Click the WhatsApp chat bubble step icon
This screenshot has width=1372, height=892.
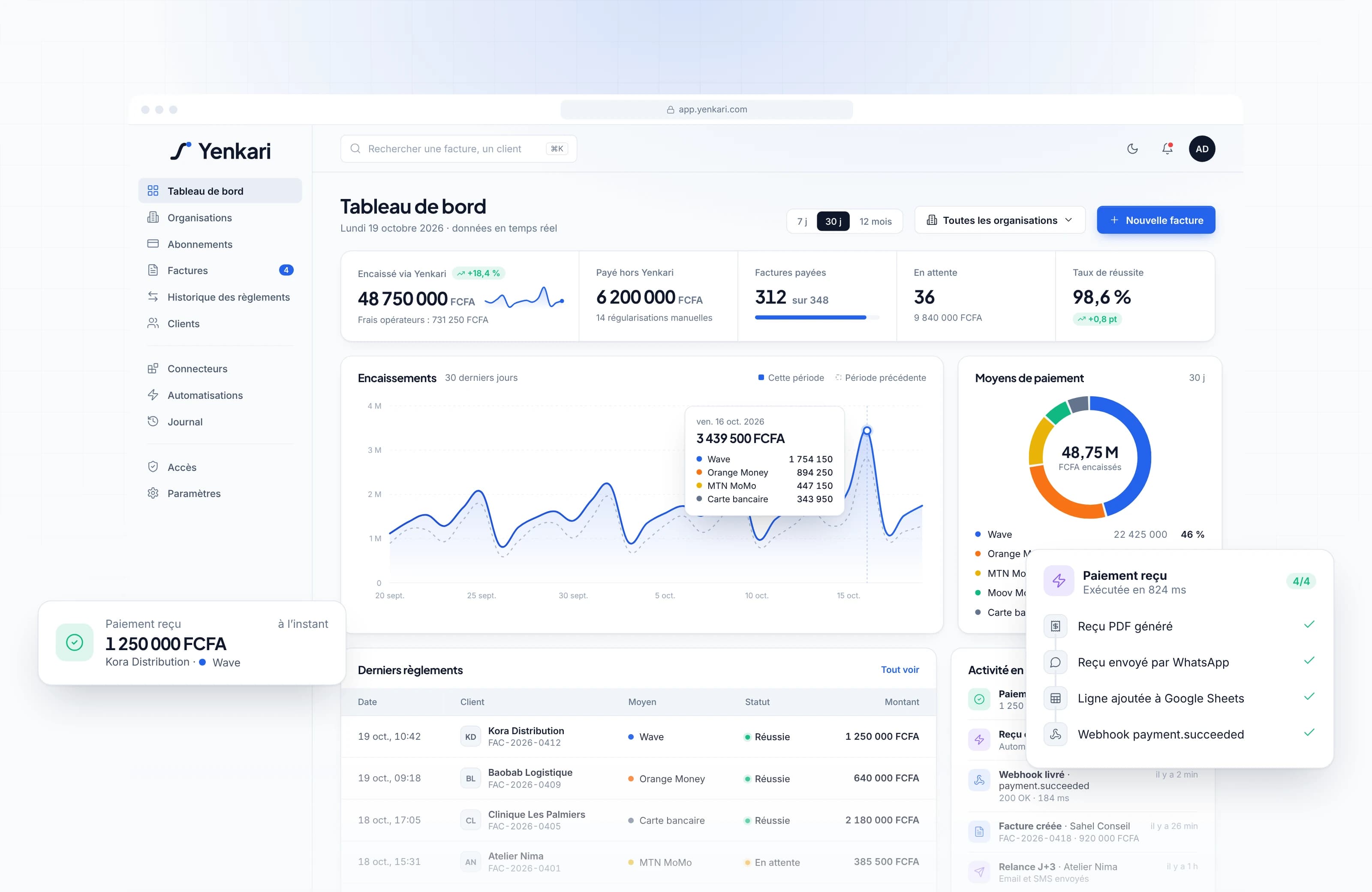point(1055,663)
